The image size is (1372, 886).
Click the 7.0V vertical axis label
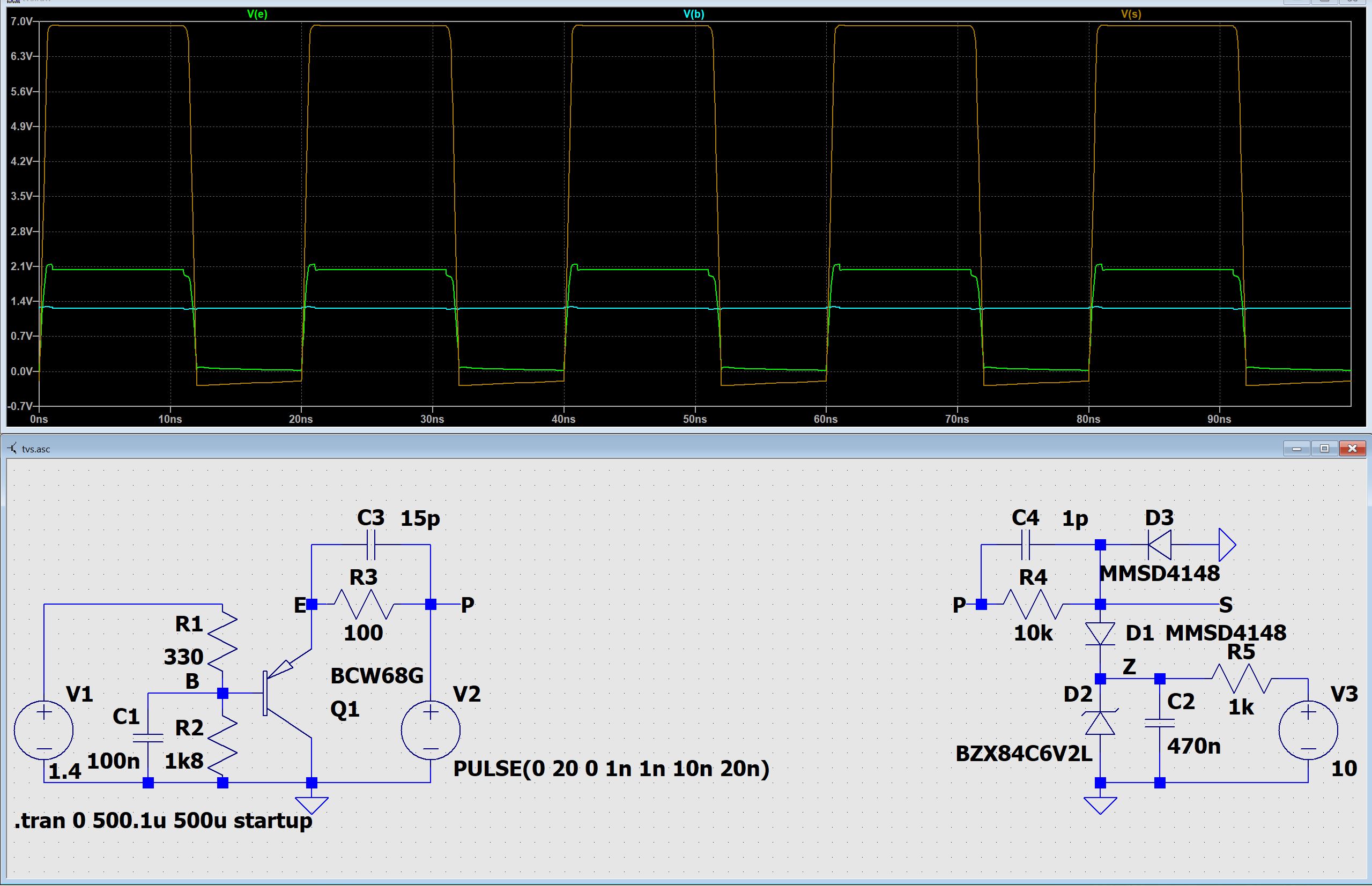(x=21, y=22)
